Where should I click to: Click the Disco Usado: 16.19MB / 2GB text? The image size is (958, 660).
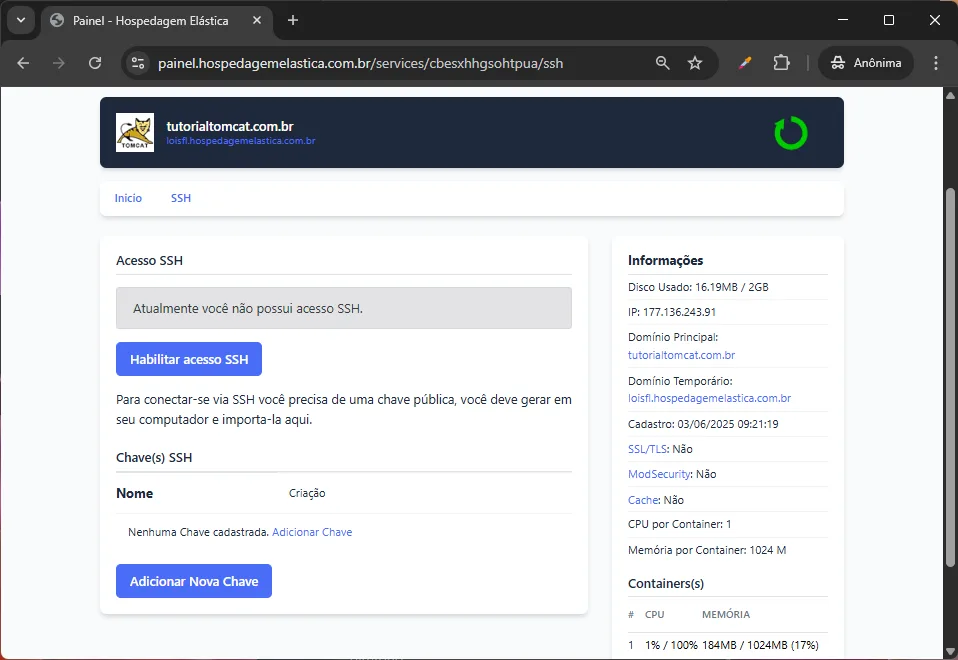tap(698, 287)
